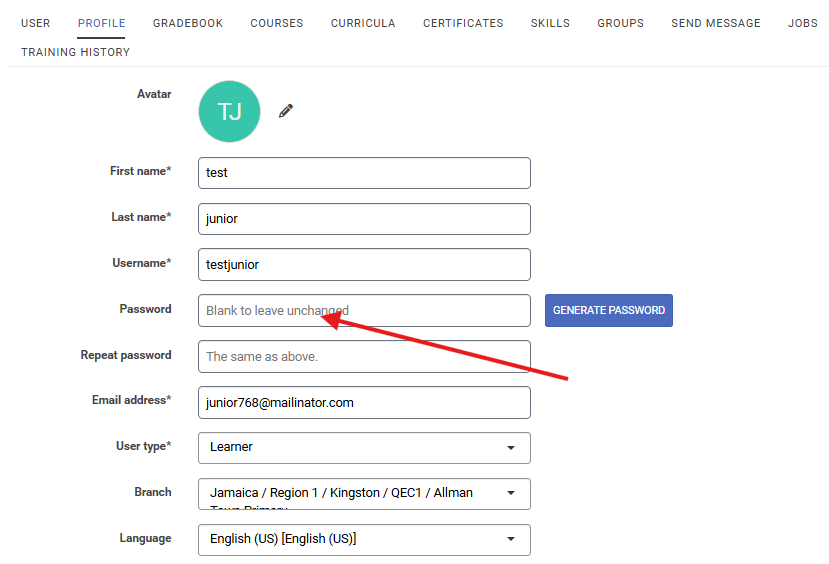Screen dimensions: 829x564
Task: Open the User tab
Action: point(35,23)
